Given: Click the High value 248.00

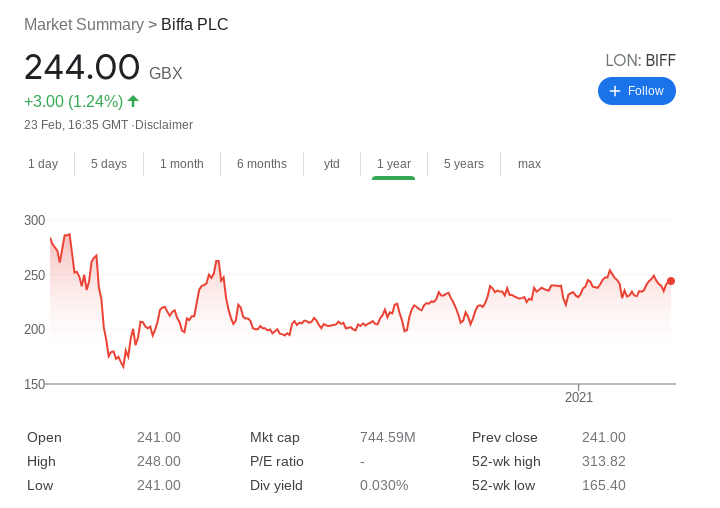Looking at the screenshot, I should tap(158, 461).
